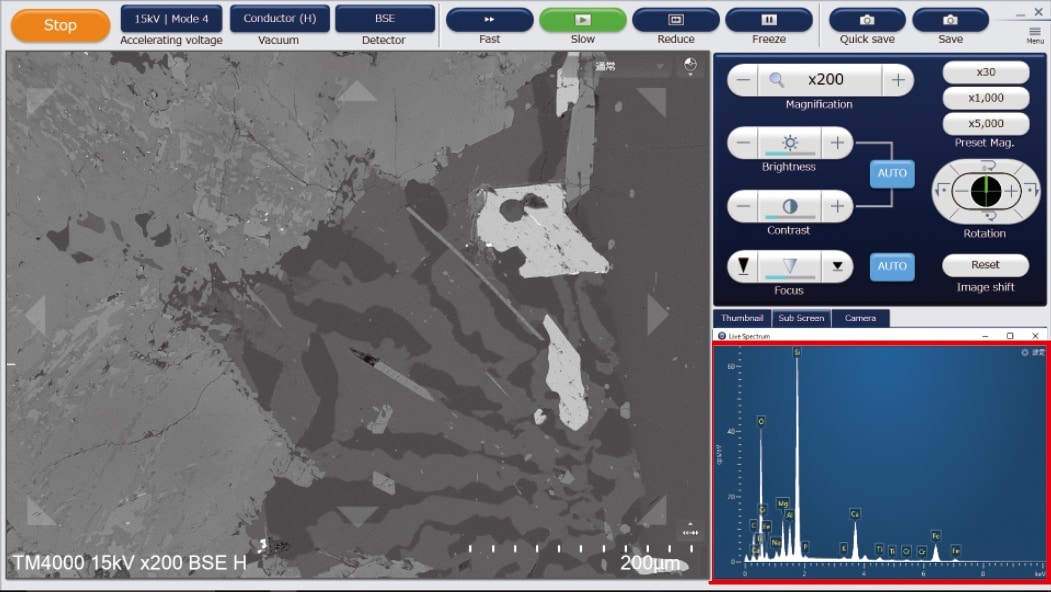Open the accelerating voltage 15kV Mode 4 selector
The height and width of the screenshot is (592, 1051).
pos(171,19)
